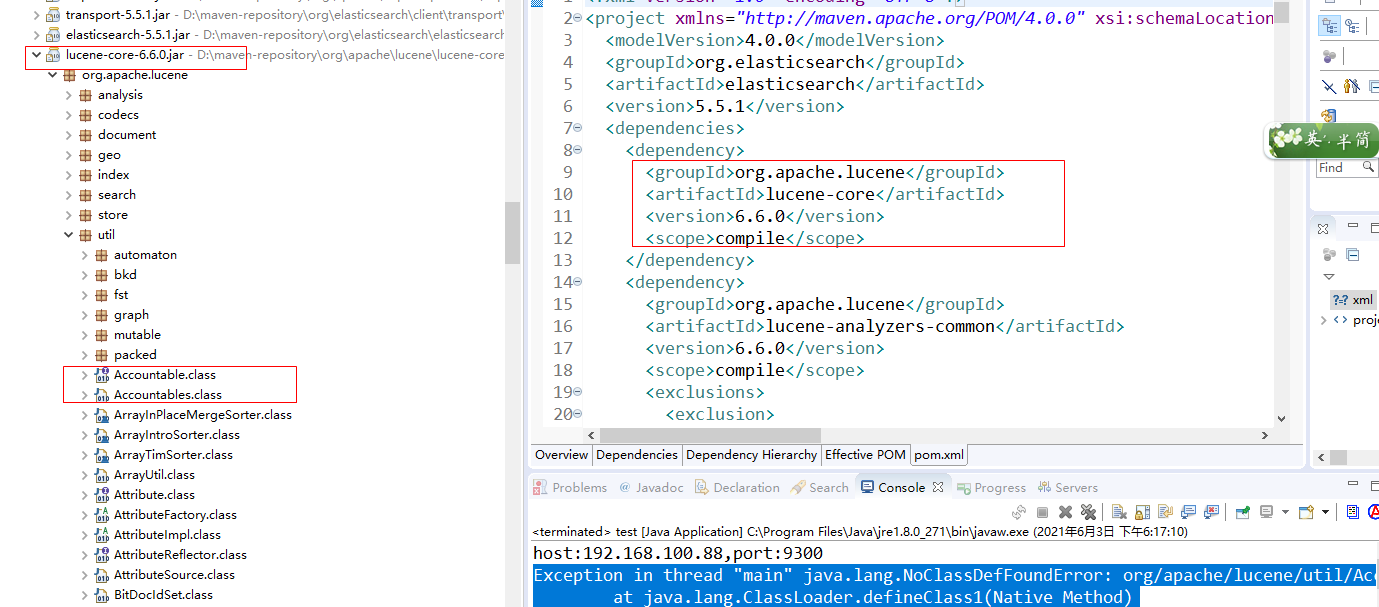Viewport: 1379px width, 607px height.
Task: Remove all terminated launches
Action: (1089, 511)
